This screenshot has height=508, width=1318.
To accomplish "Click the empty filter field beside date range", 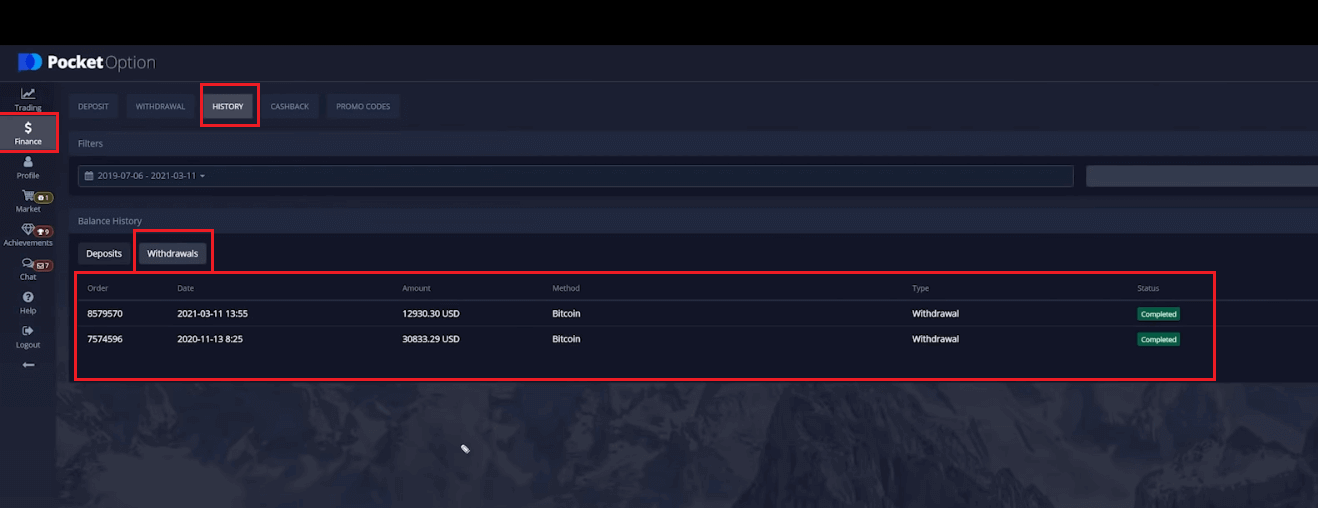I will pyautogui.click(x=1200, y=176).
